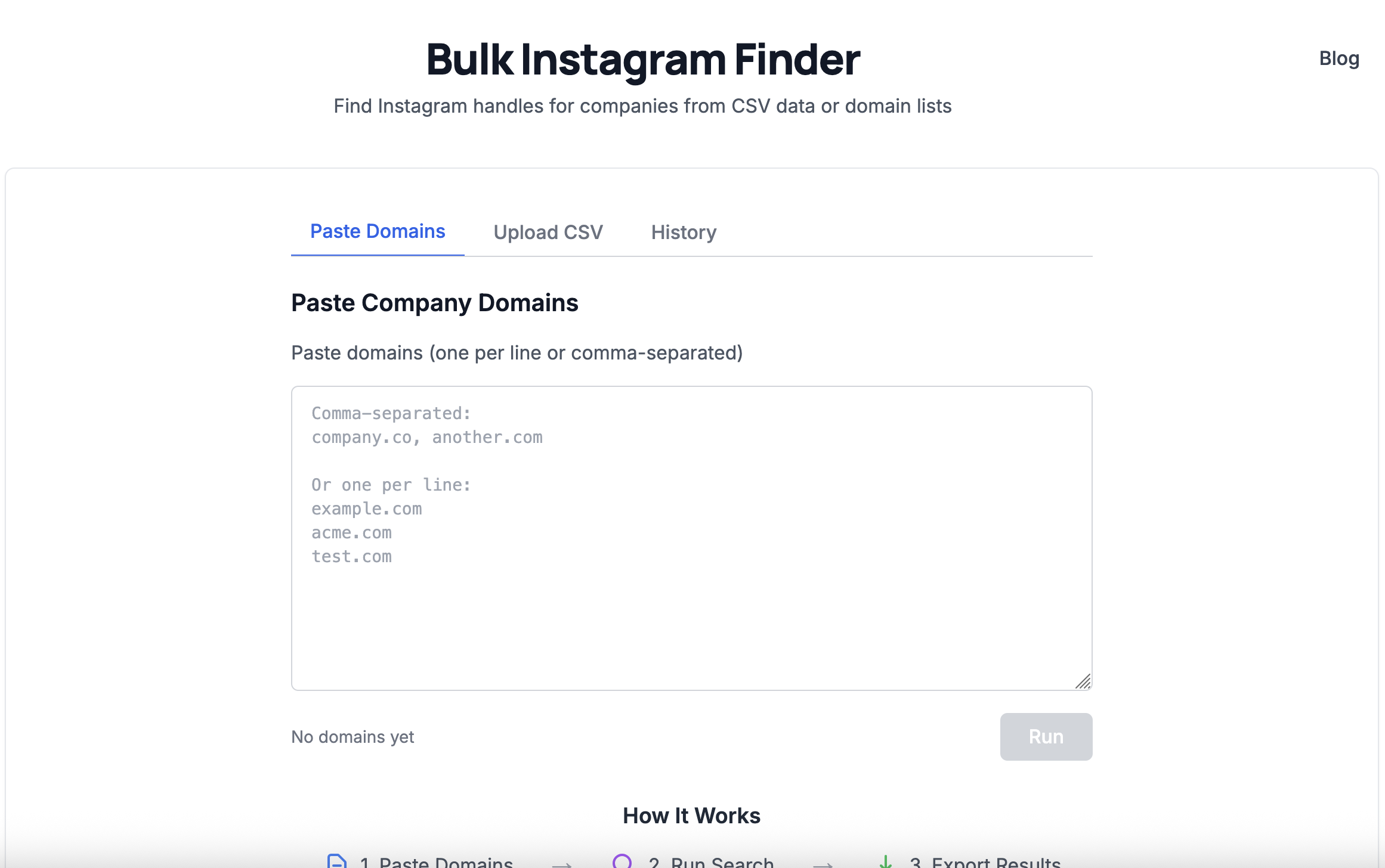The image size is (1385, 868).
Task: Click the Bulk Instagram Finder title
Action: click(x=643, y=59)
